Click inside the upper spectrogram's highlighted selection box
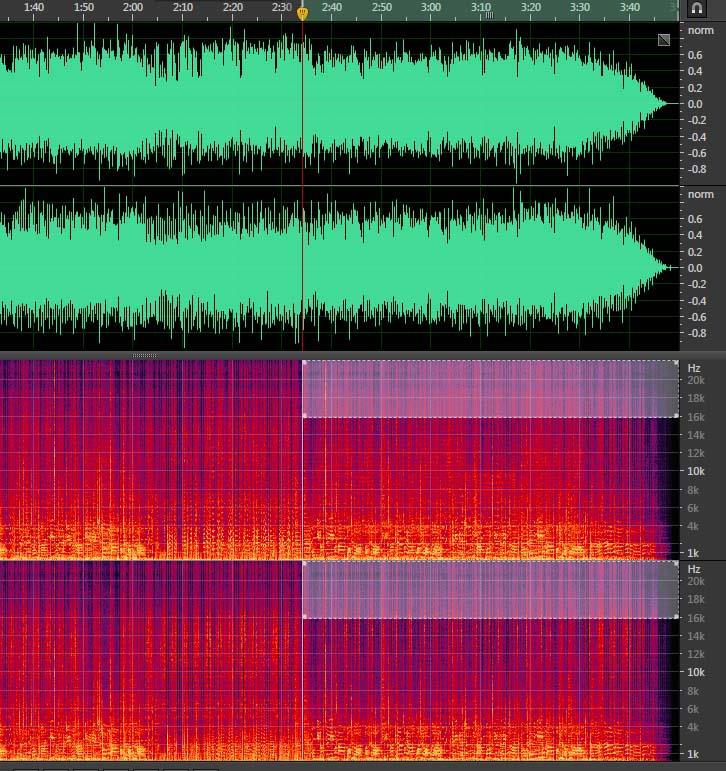 (490, 389)
